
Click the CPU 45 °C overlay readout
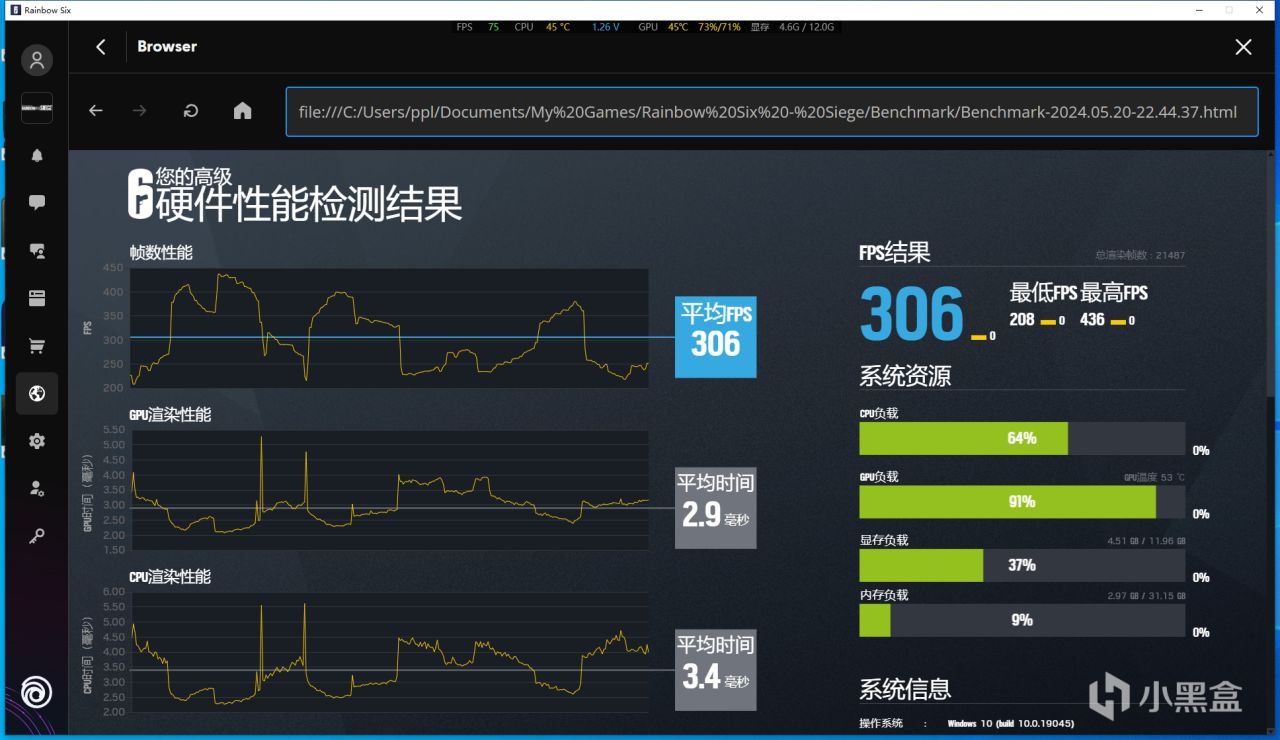tap(542, 27)
